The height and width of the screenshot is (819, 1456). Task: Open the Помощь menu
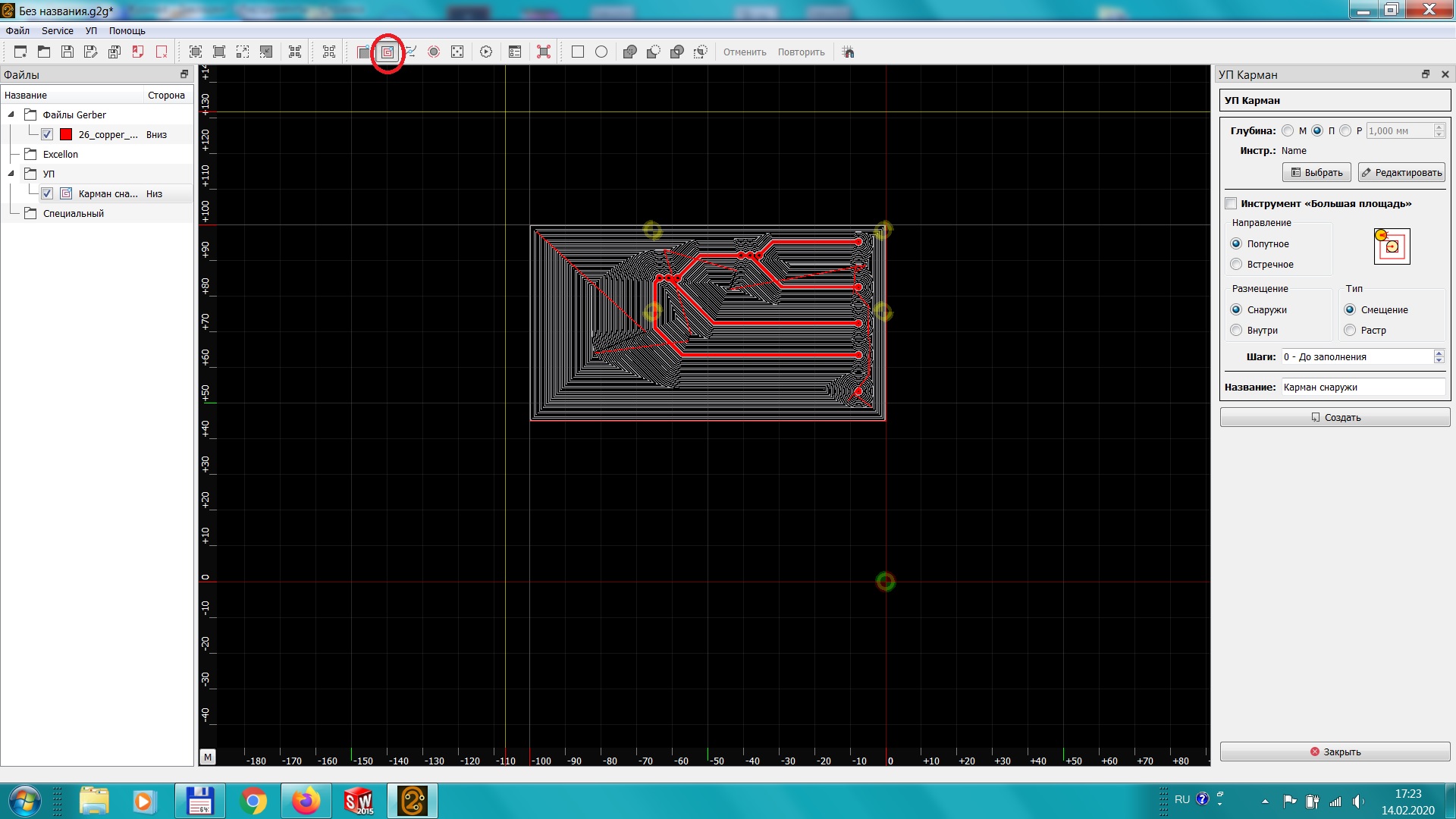coord(127,31)
